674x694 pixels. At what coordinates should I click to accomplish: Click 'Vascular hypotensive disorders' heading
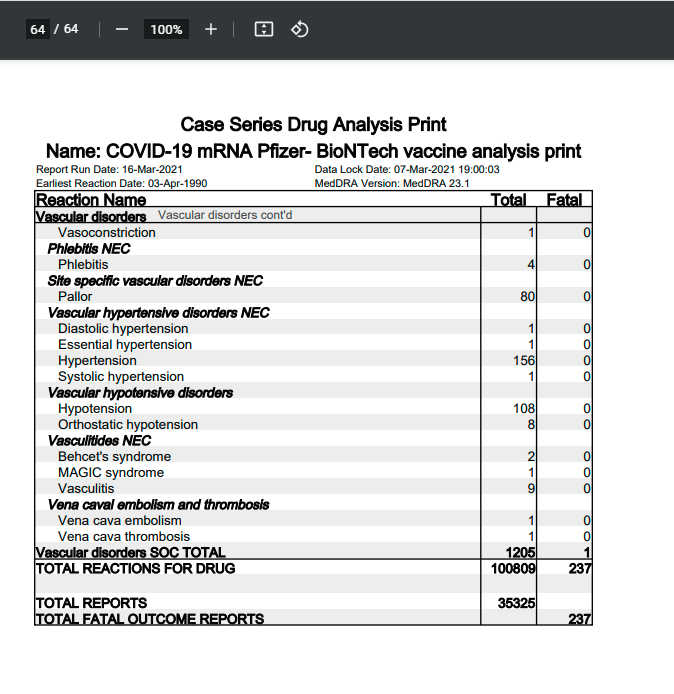(x=140, y=393)
